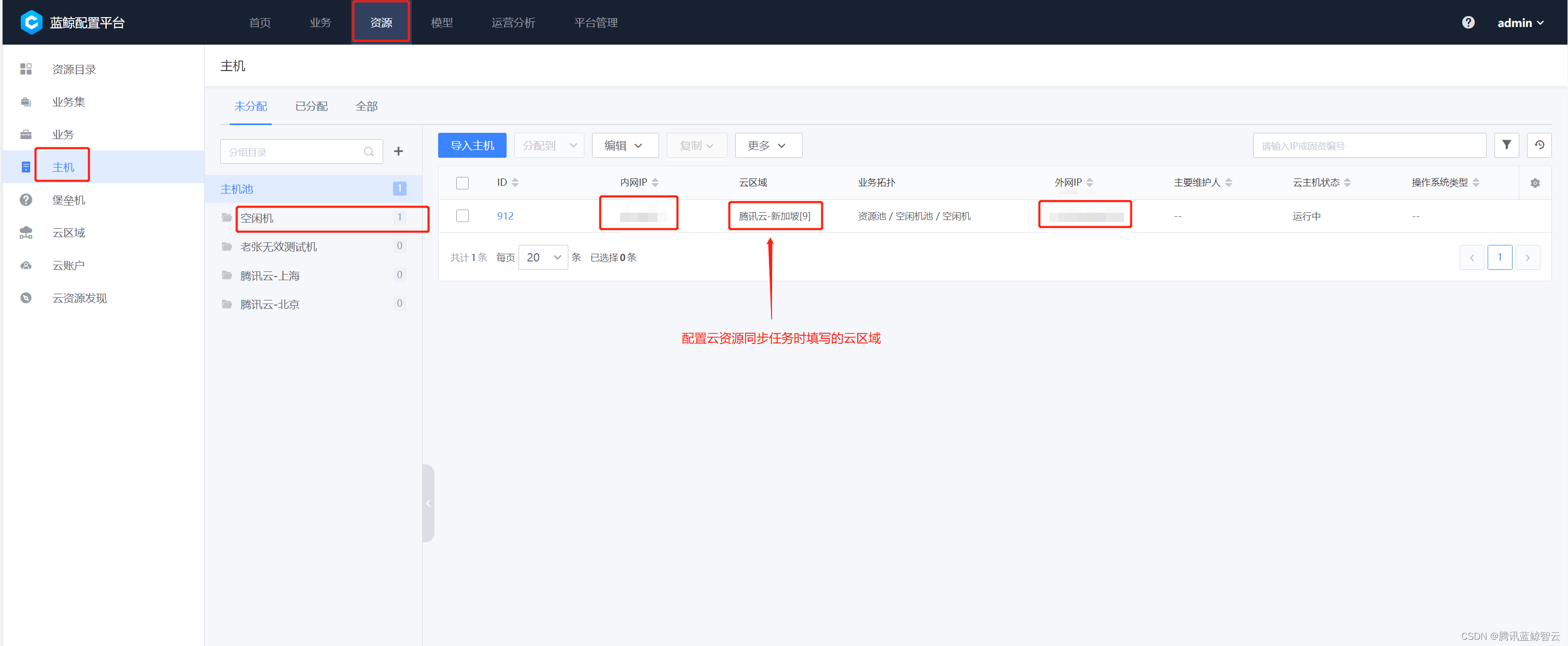1568x646 pixels.
Task: Click the history clock icon button
Action: coord(1539,145)
